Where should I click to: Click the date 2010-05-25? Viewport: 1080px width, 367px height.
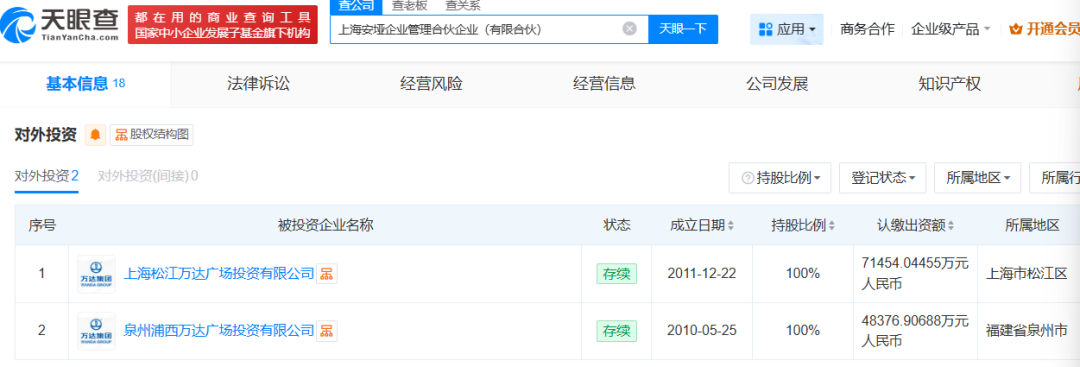(x=702, y=331)
